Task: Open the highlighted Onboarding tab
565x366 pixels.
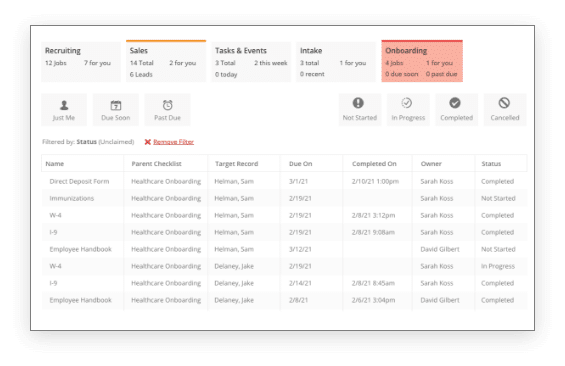Action: tap(422, 61)
